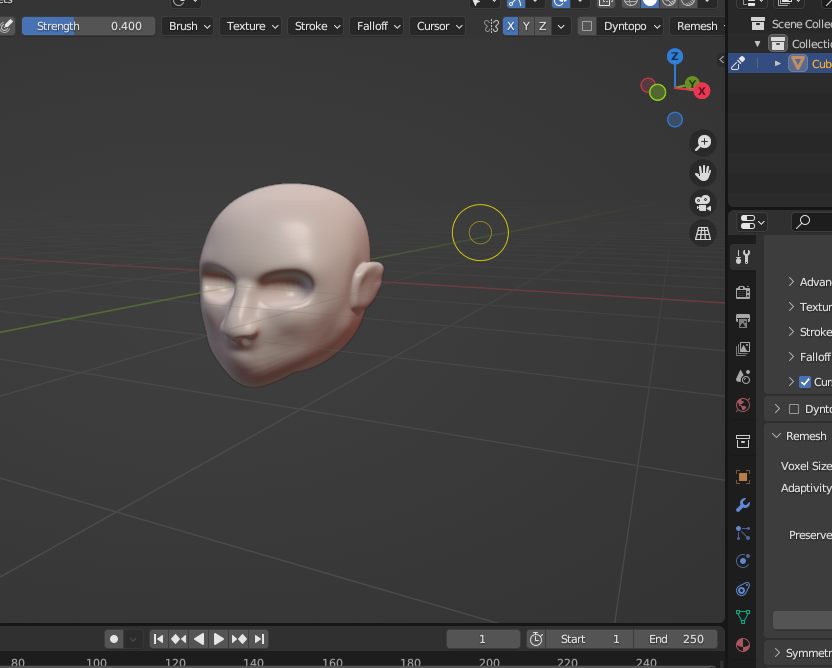Toggle camera view with the camera icon
This screenshot has height=668, width=832.
pos(703,203)
